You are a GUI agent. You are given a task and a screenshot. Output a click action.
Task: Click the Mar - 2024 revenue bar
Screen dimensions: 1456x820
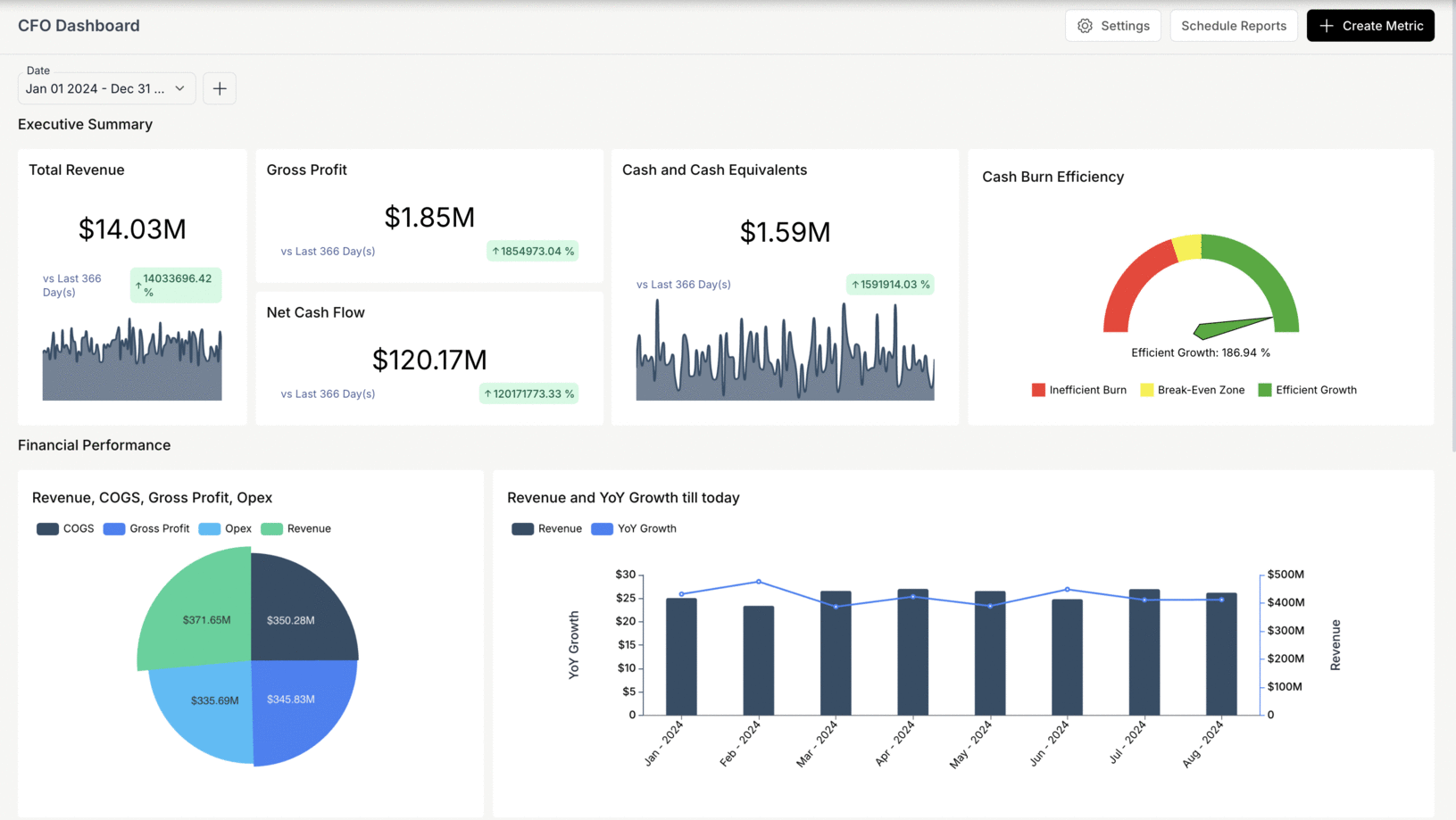[836, 653]
